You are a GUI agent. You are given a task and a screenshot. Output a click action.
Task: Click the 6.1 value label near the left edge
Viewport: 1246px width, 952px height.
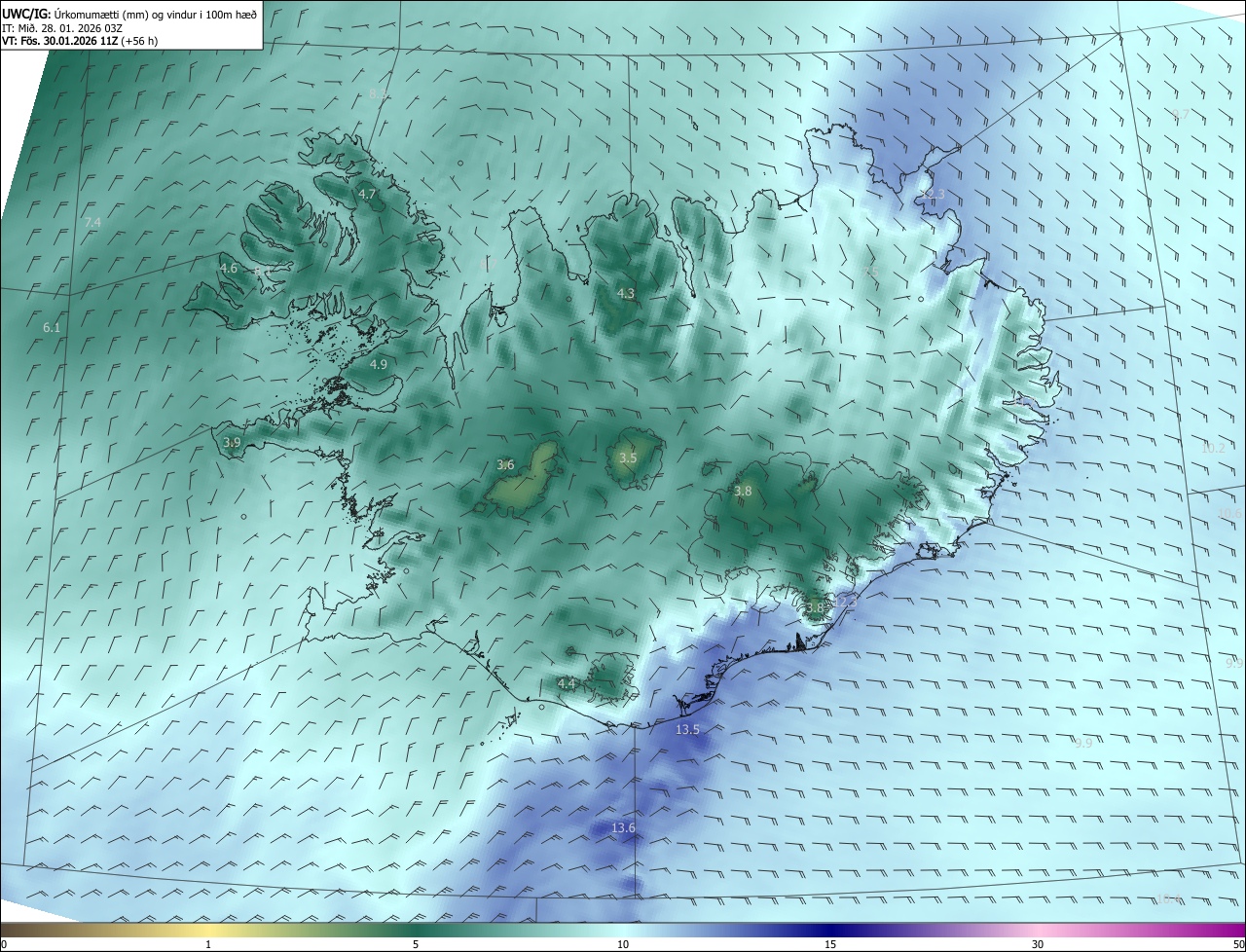(52, 328)
